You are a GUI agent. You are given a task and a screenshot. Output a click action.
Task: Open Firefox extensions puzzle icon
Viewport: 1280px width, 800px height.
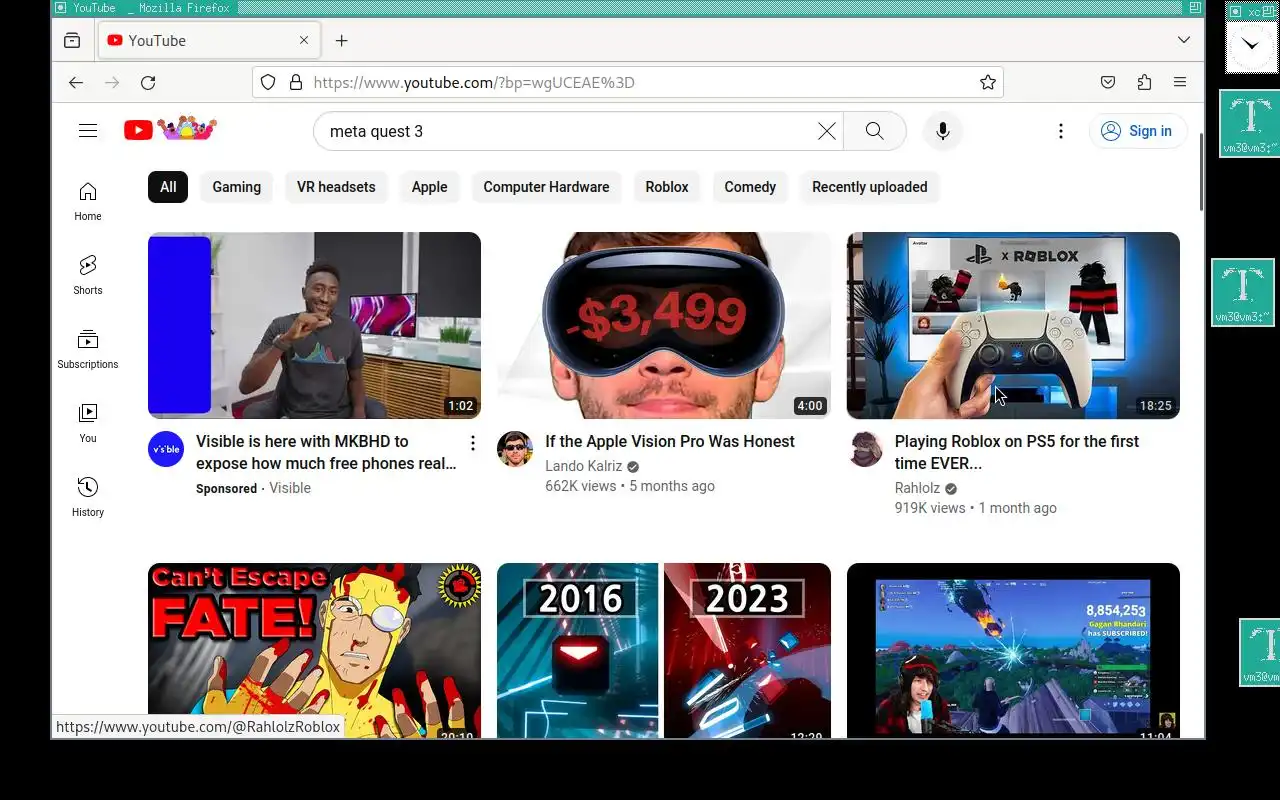[x=1144, y=83]
